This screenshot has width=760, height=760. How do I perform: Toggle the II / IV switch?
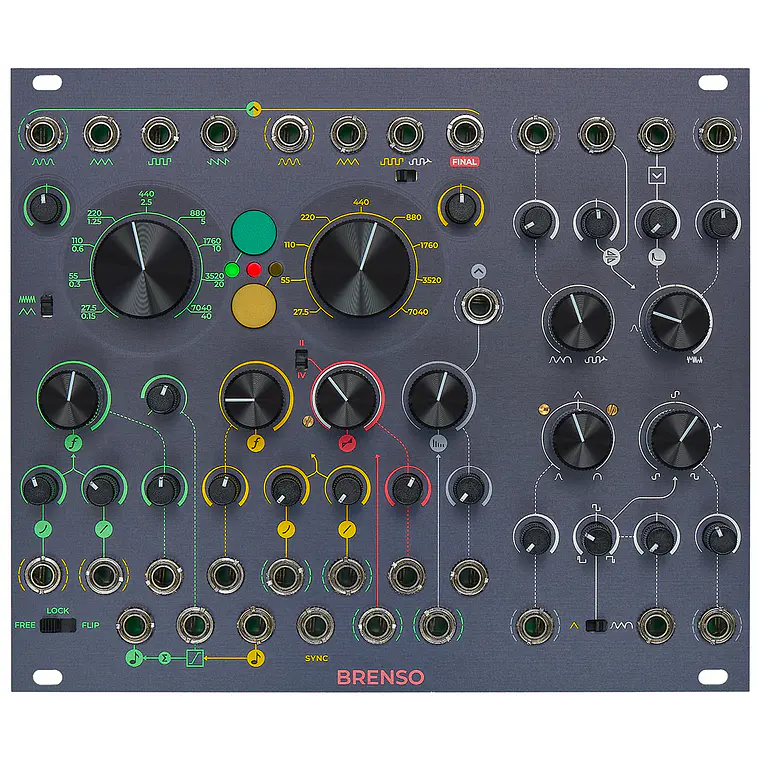301,360
